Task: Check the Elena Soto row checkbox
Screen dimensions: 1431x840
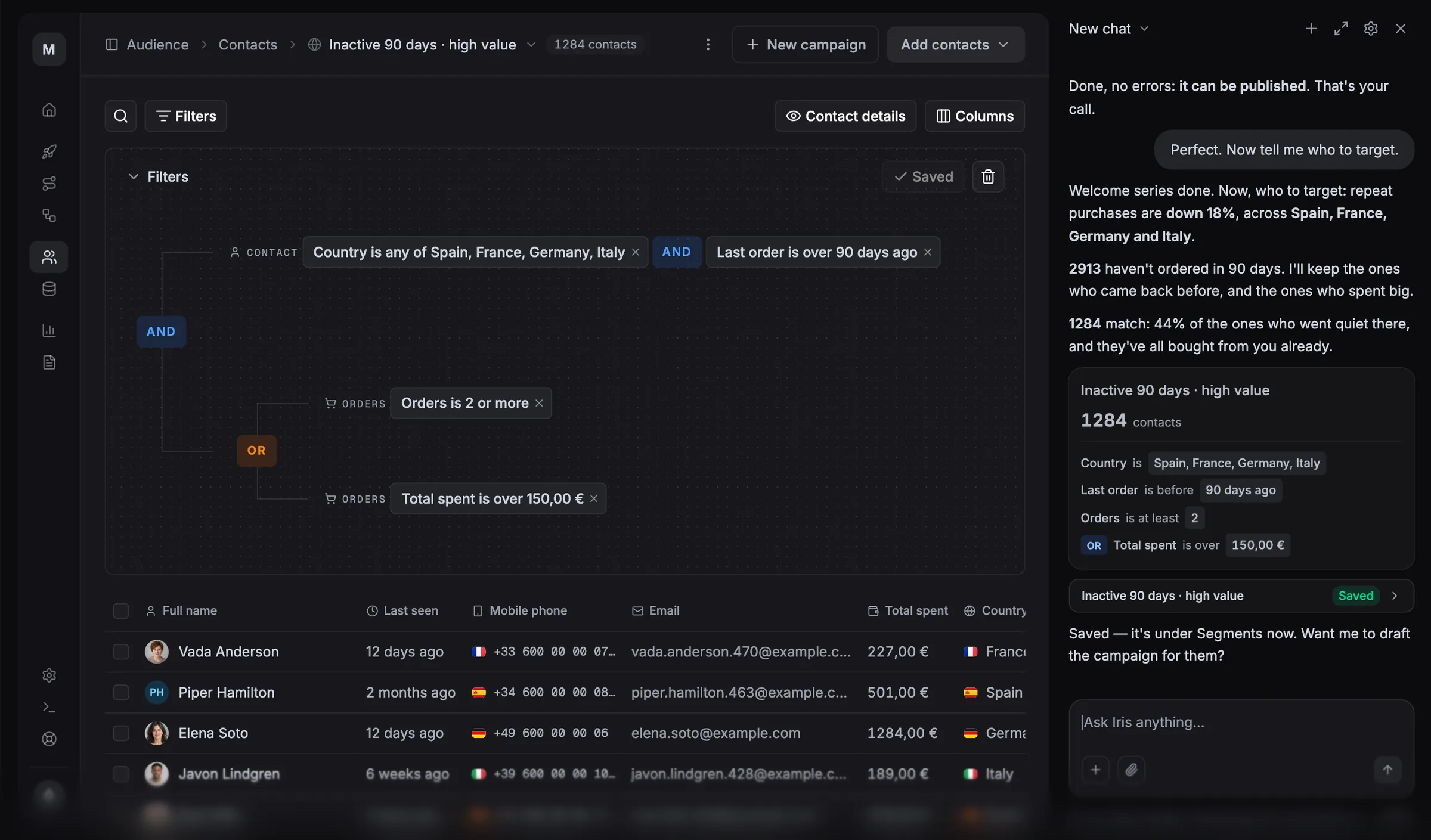Action: [x=121, y=733]
